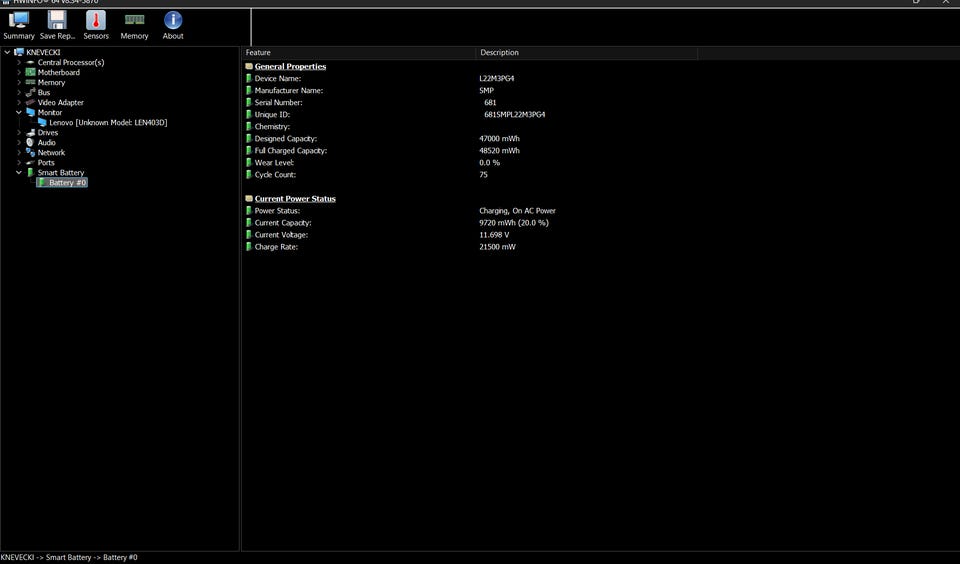Click the General Properties folder icon

pos(249,66)
